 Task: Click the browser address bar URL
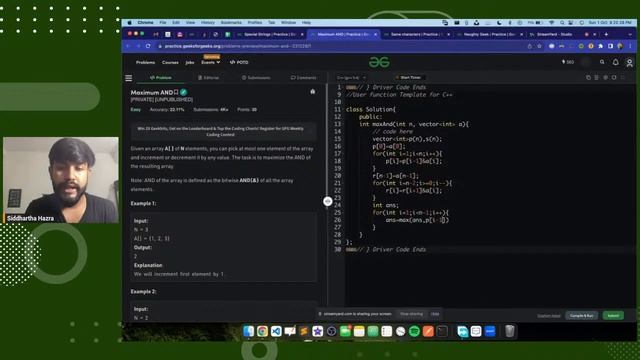tap(238, 46)
